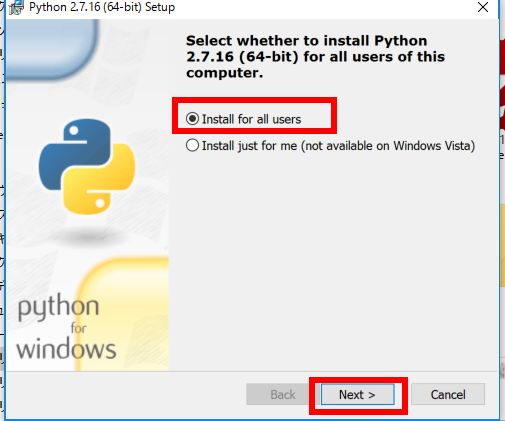Click the 'Python 2.7.16 (64-bit) Setup' title
This screenshot has height=421, width=505.
(102, 7)
